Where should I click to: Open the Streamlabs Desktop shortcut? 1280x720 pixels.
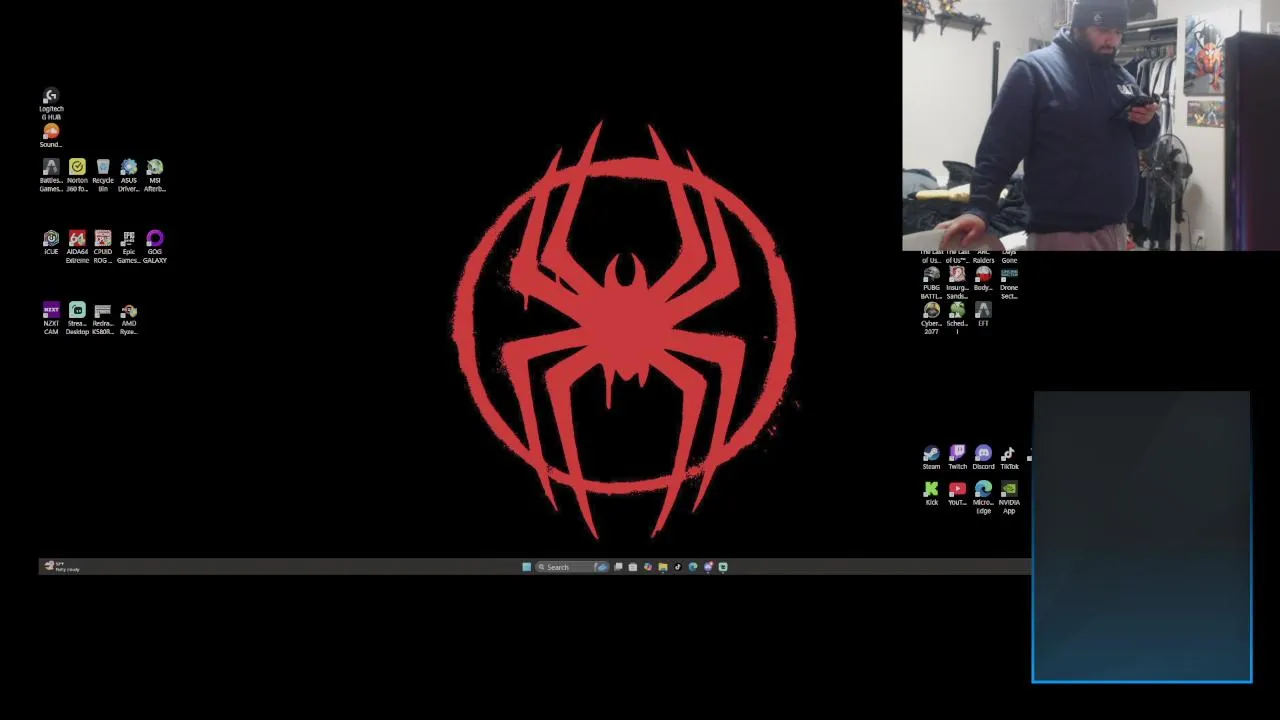pyautogui.click(x=77, y=319)
